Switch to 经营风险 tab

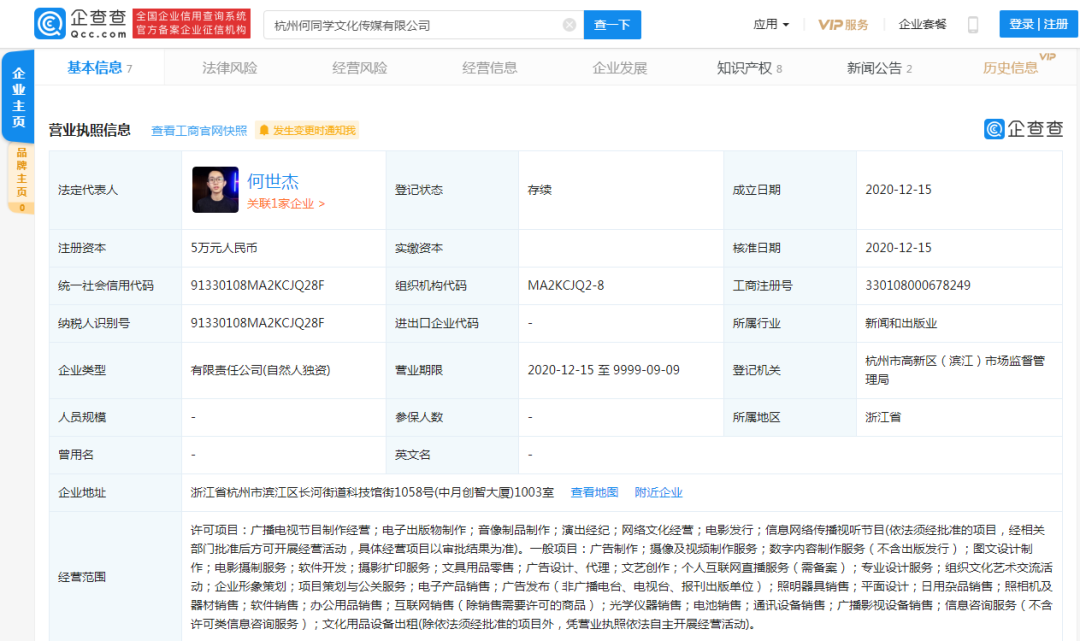click(360, 68)
